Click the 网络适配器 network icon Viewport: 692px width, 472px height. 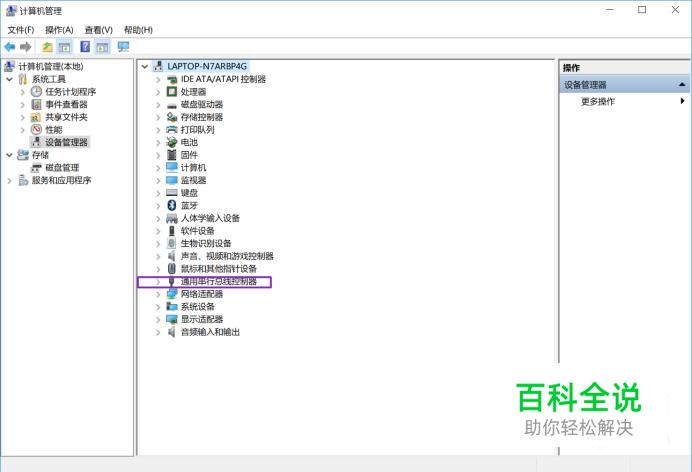[172, 294]
